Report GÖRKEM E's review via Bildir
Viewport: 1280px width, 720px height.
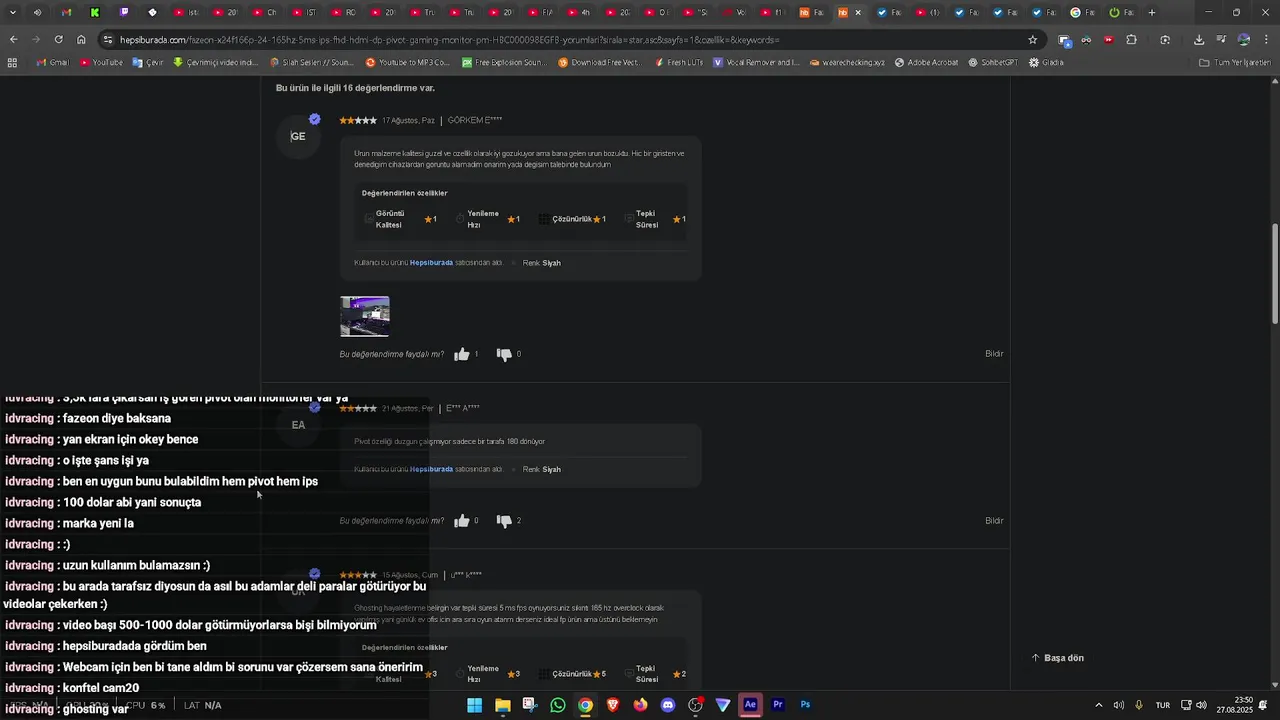click(x=994, y=354)
